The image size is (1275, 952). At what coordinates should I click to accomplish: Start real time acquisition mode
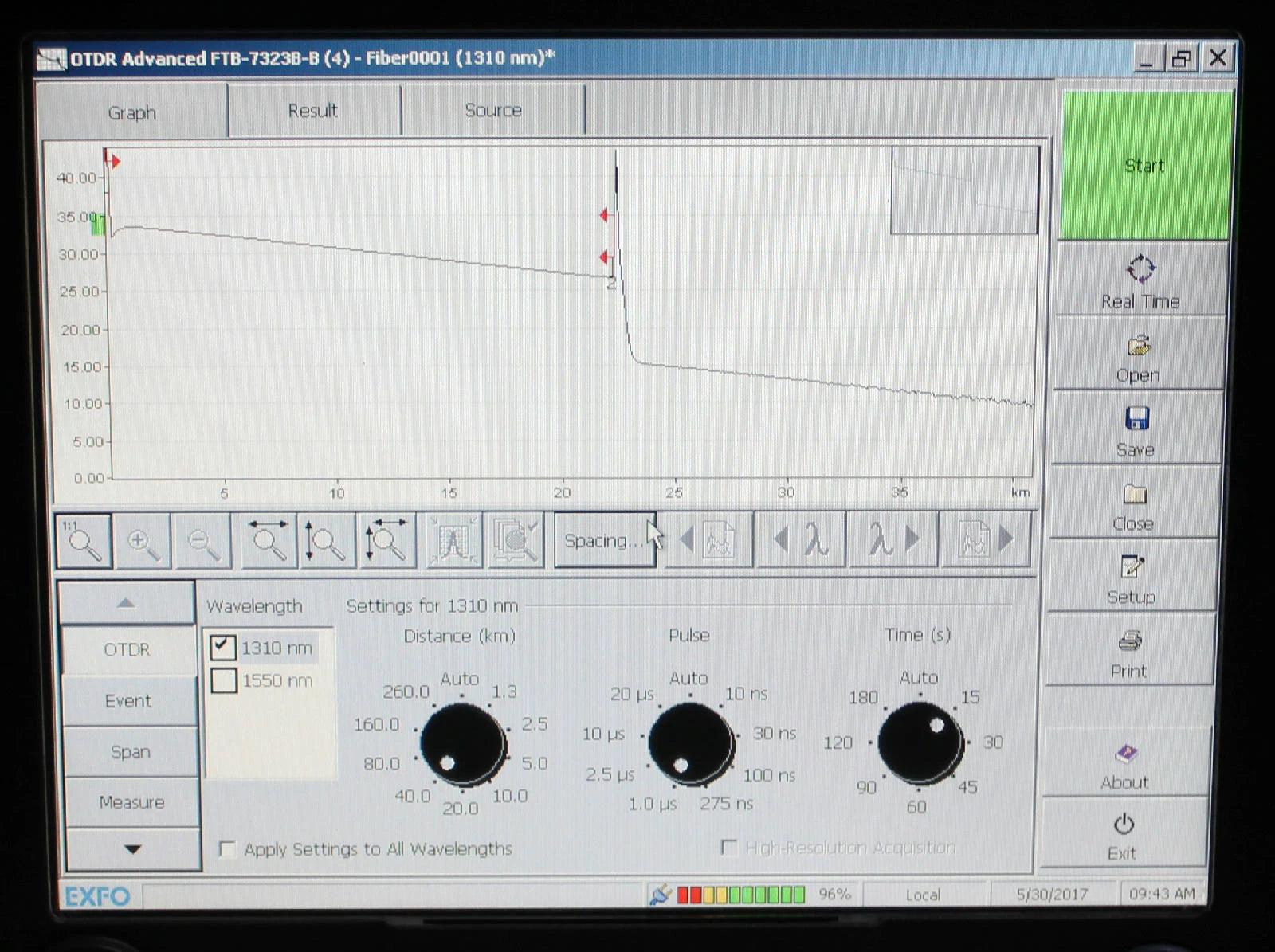click(x=1140, y=280)
